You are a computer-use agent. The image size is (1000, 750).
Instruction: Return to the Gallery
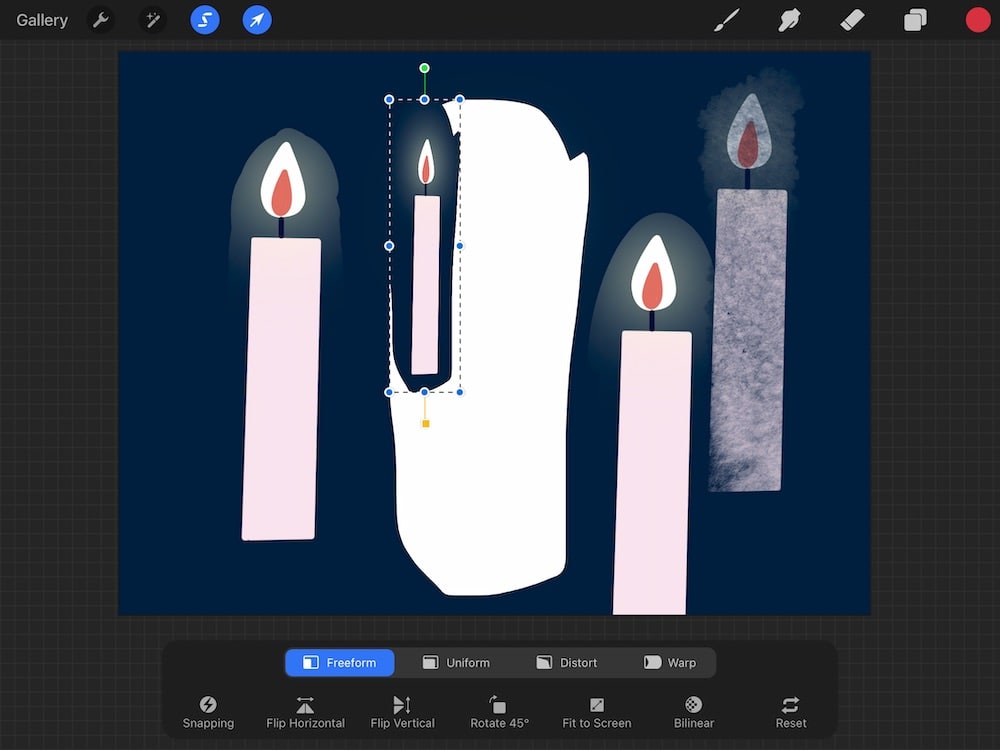[x=41, y=19]
